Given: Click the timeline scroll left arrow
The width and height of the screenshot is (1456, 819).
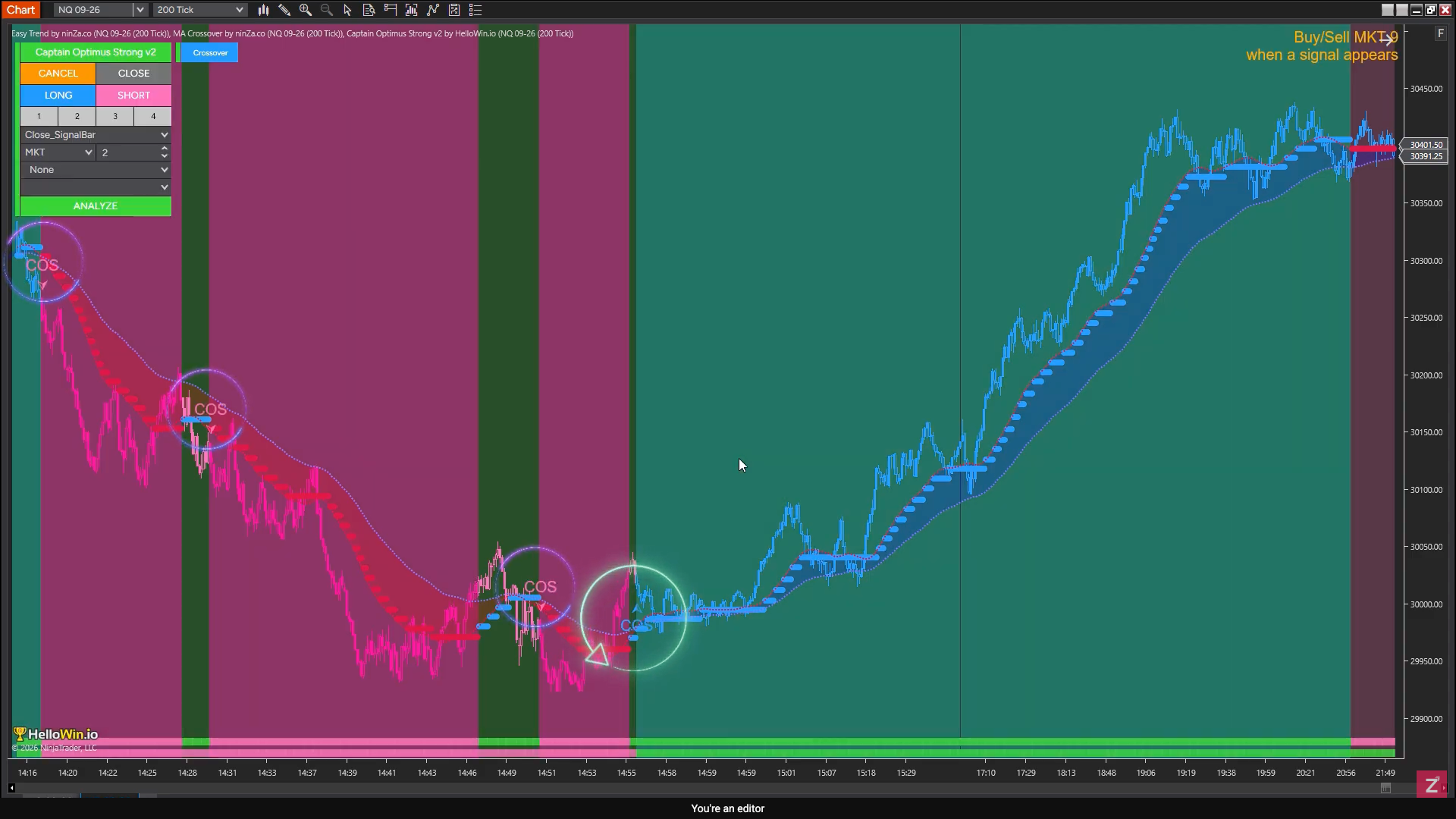Looking at the screenshot, I should 11,789.
